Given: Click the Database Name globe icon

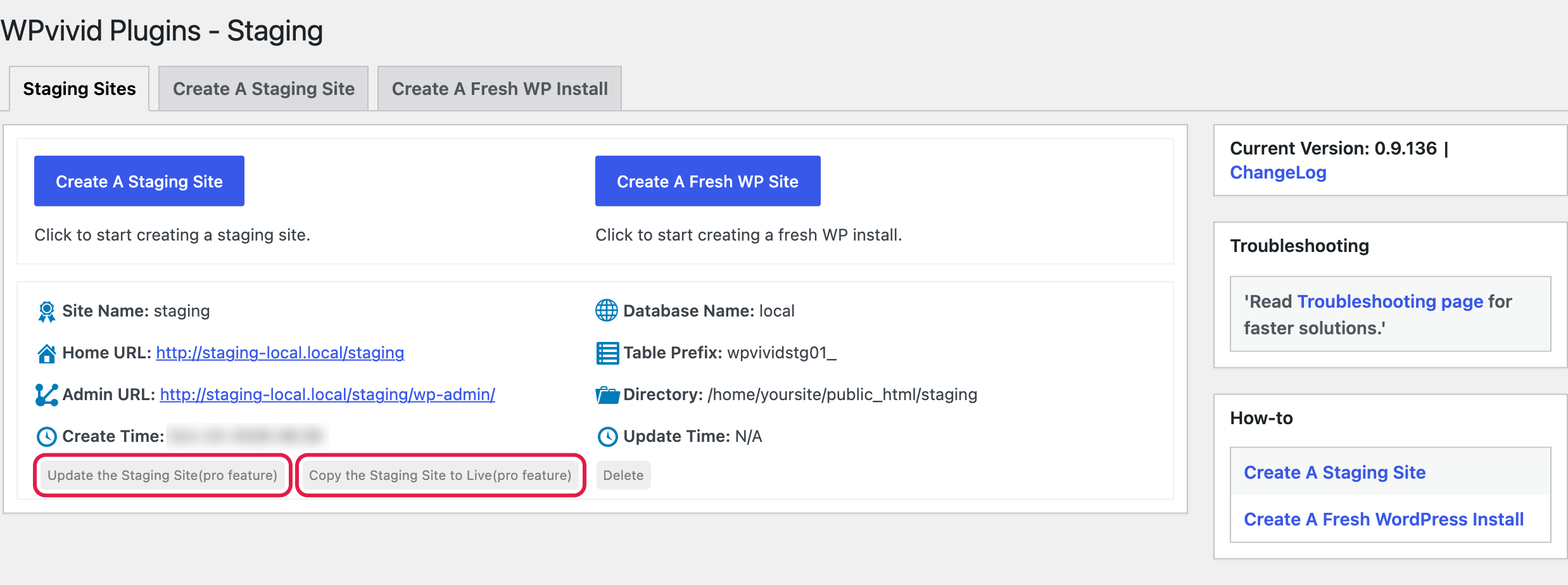Looking at the screenshot, I should 607,311.
